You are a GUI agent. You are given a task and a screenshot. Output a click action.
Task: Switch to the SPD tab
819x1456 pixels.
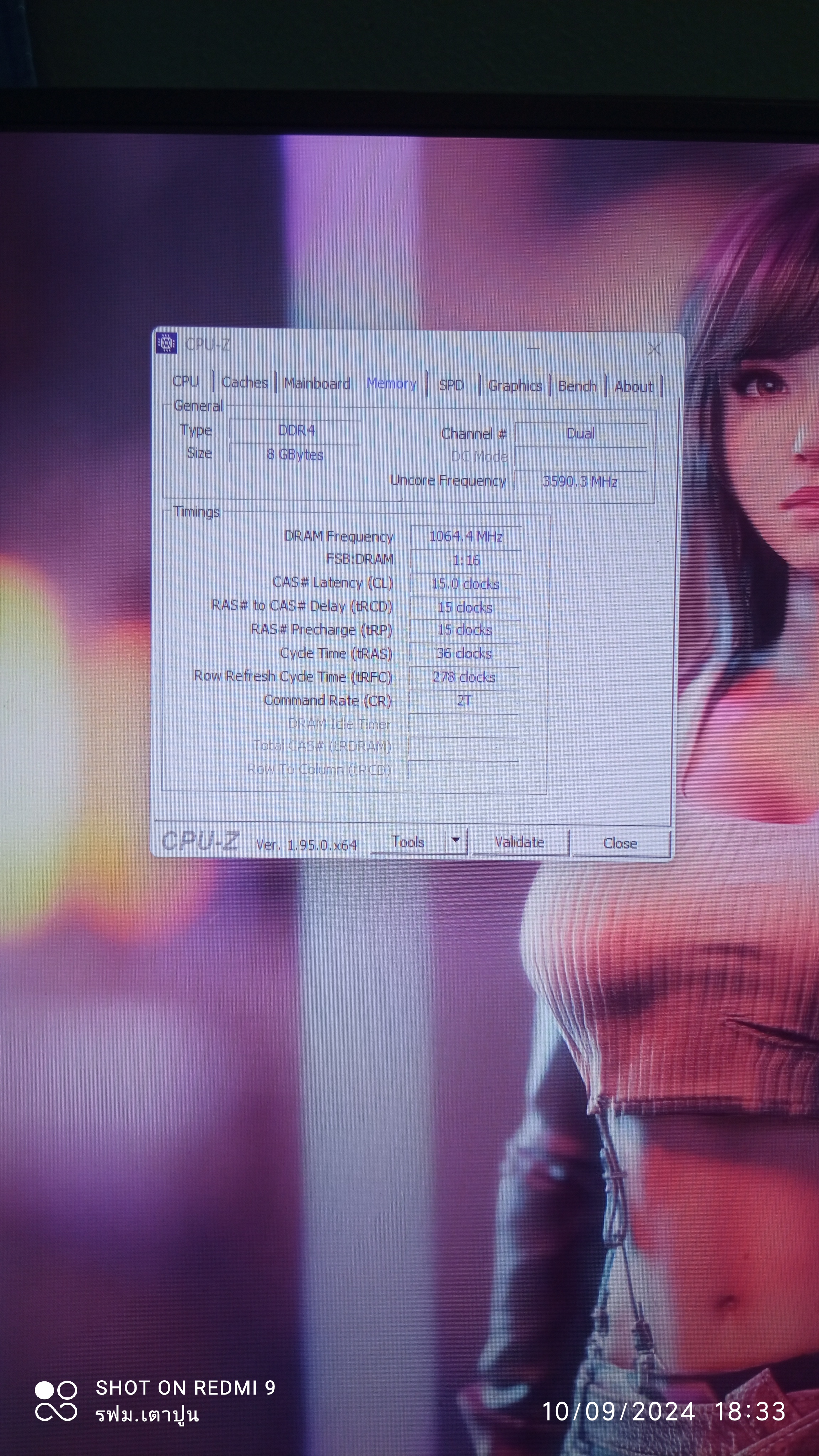pyautogui.click(x=451, y=385)
